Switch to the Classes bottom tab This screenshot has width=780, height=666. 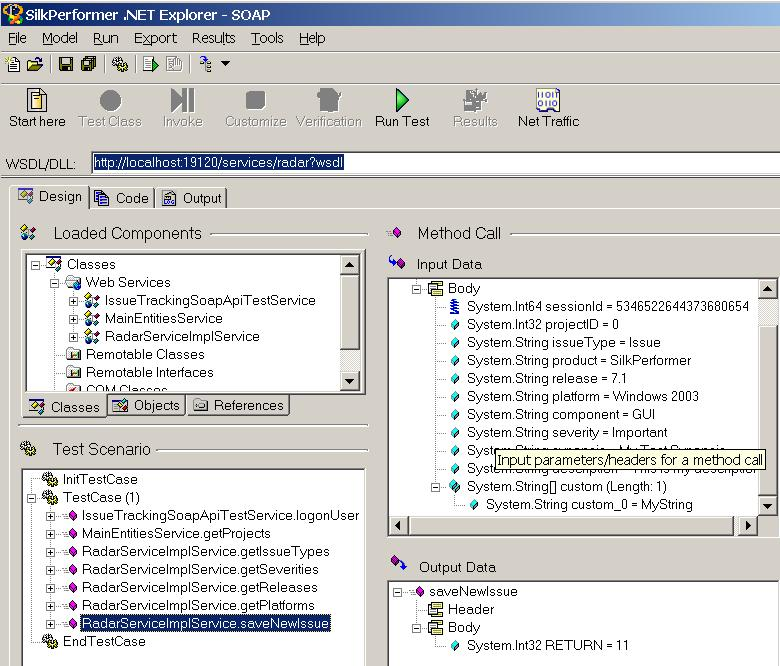click(x=65, y=407)
